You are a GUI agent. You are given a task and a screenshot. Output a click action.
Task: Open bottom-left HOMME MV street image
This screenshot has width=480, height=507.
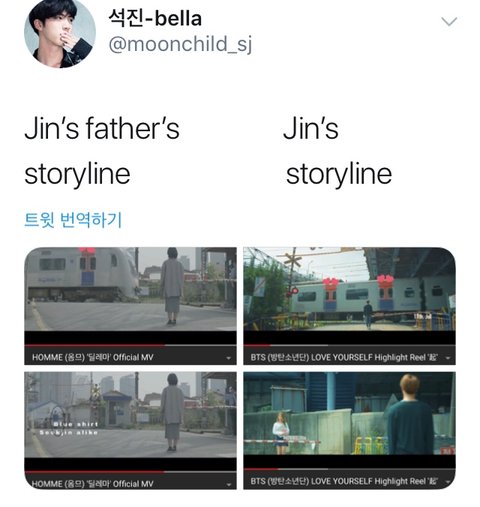click(x=130, y=414)
